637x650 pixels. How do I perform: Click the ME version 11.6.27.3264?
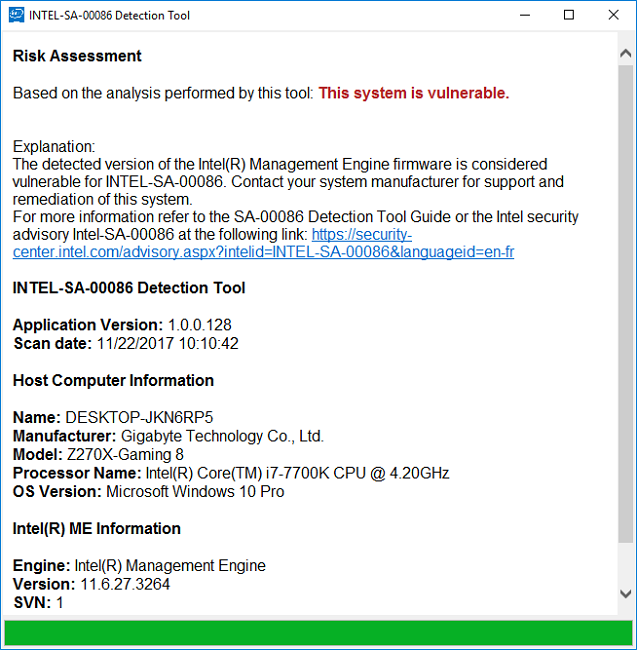click(x=125, y=584)
